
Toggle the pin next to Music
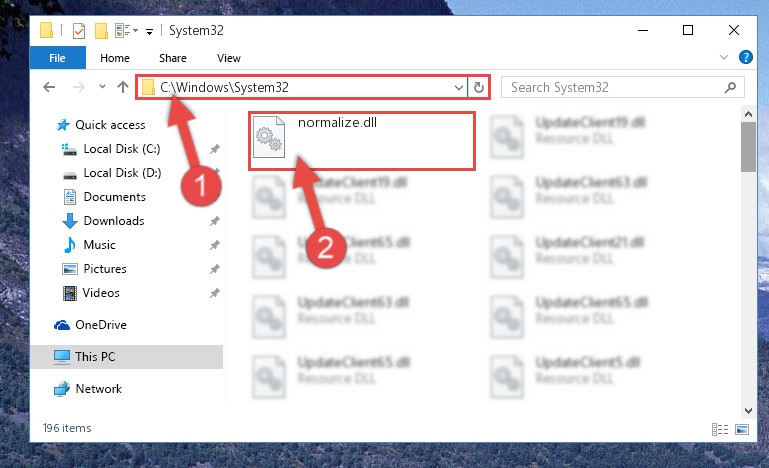[x=214, y=245]
